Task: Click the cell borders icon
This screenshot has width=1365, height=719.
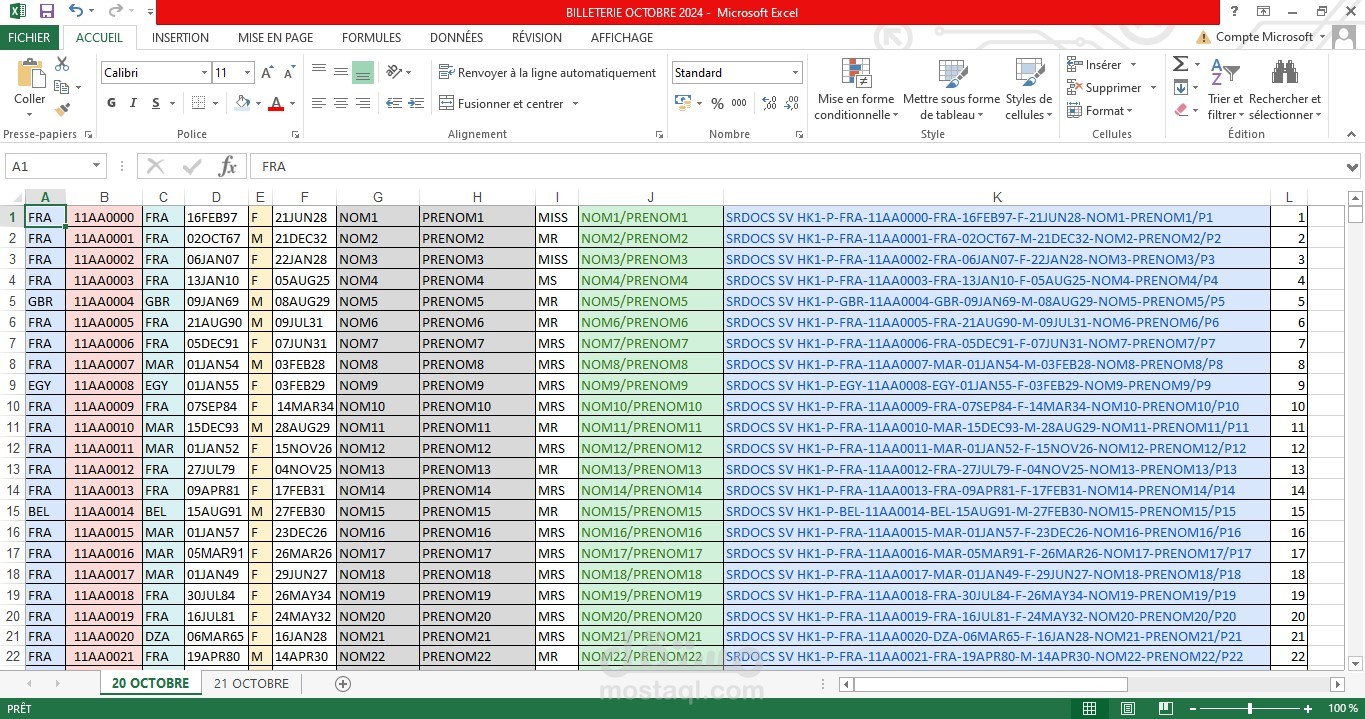Action: (x=198, y=103)
